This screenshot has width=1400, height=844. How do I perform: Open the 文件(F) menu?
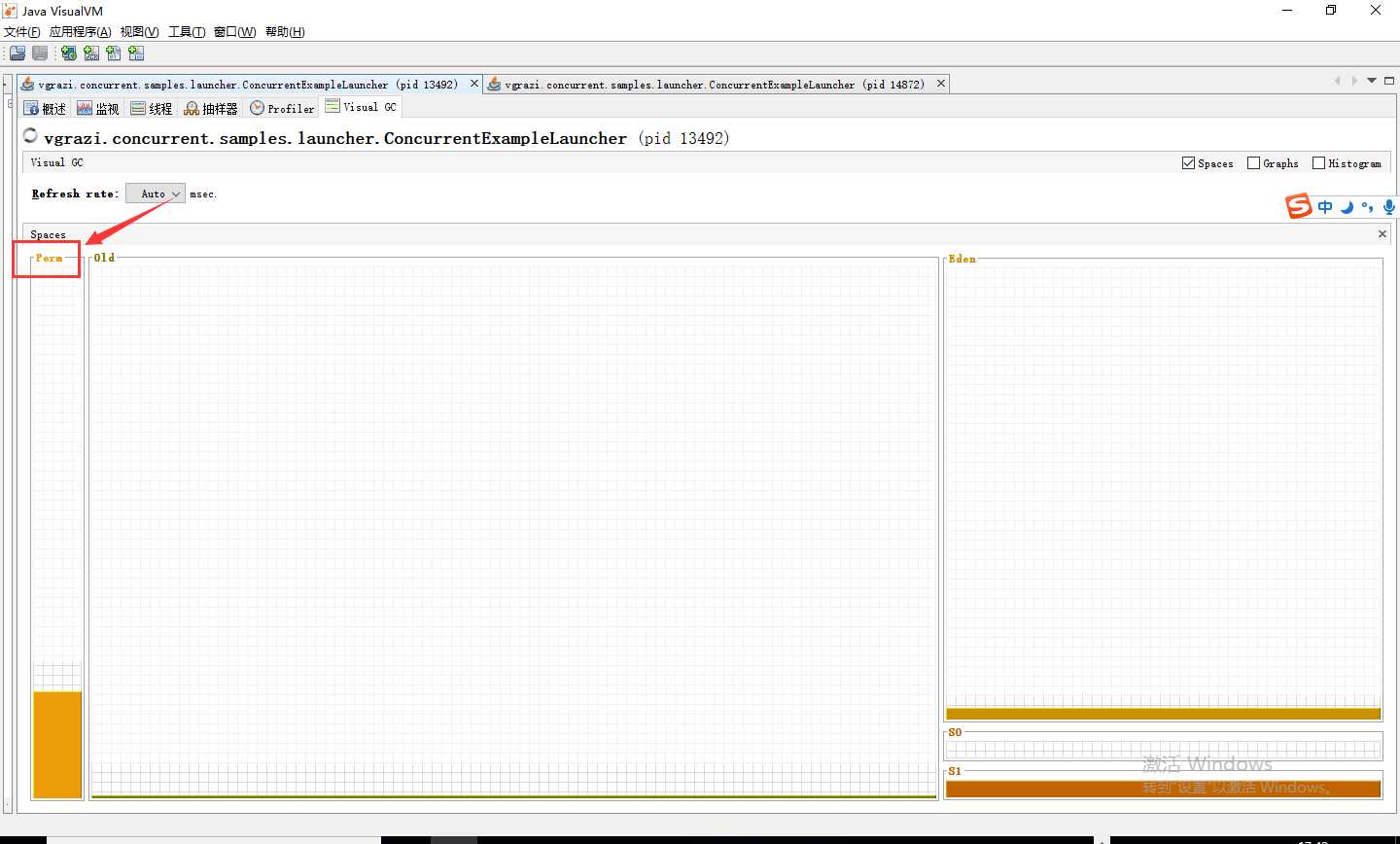[x=22, y=32]
